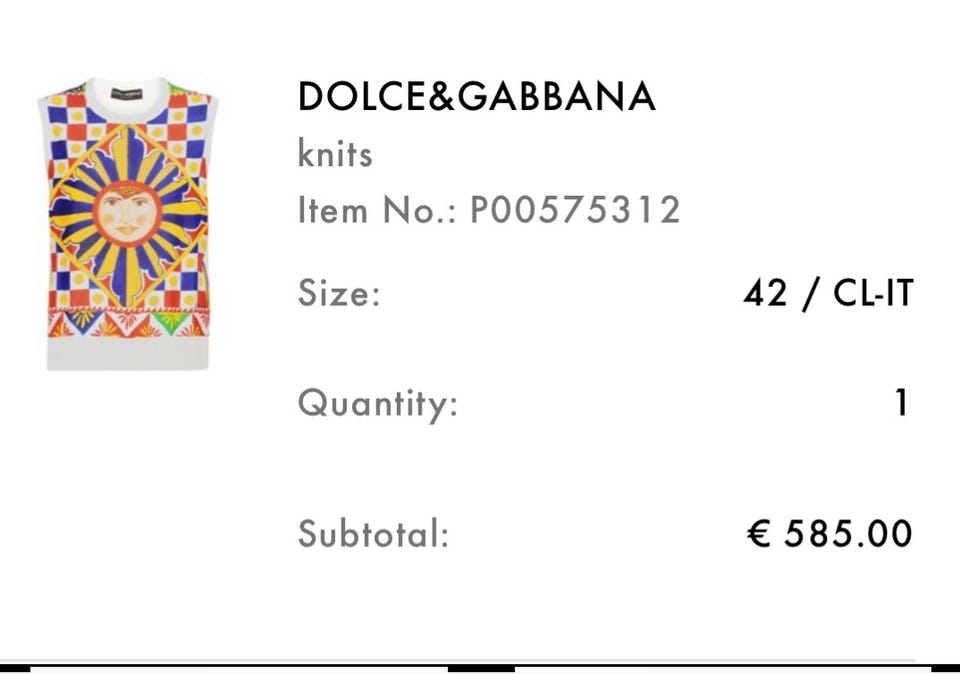Select item number P00575312
This screenshot has height=674, width=960.
575,210
